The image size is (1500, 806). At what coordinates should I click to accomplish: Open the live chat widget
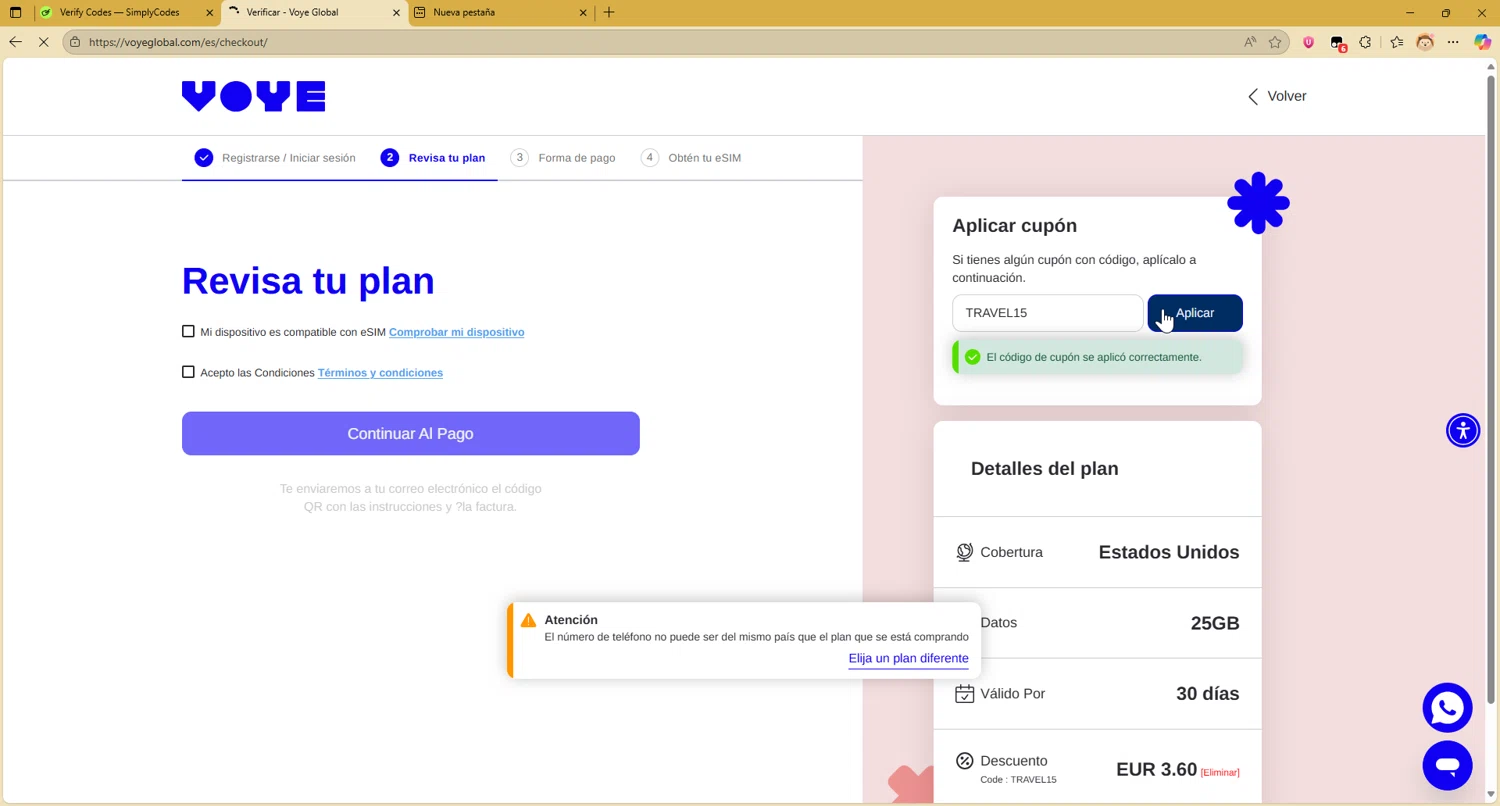pyautogui.click(x=1447, y=766)
